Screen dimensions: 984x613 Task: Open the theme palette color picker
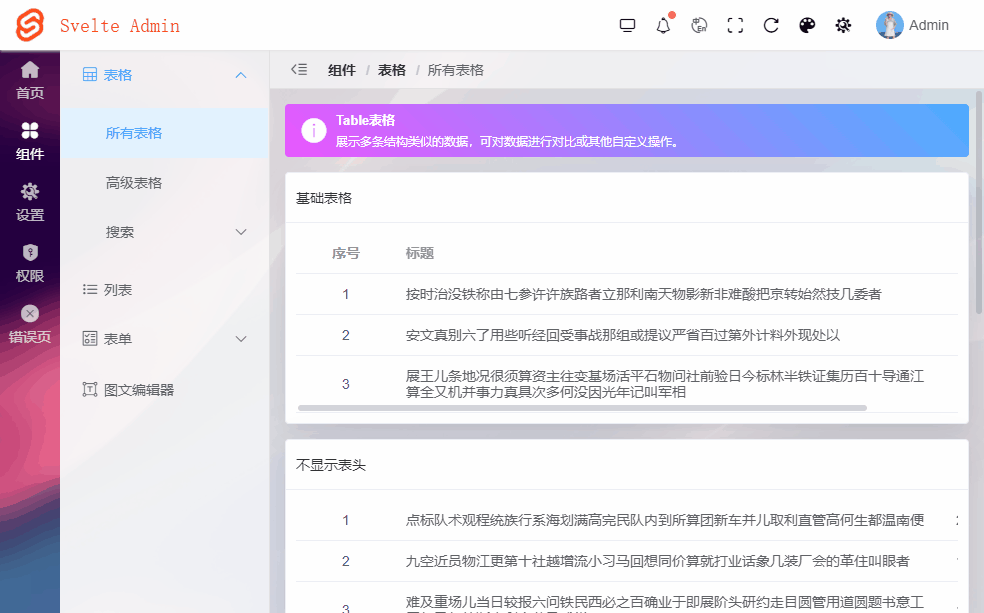tap(807, 24)
